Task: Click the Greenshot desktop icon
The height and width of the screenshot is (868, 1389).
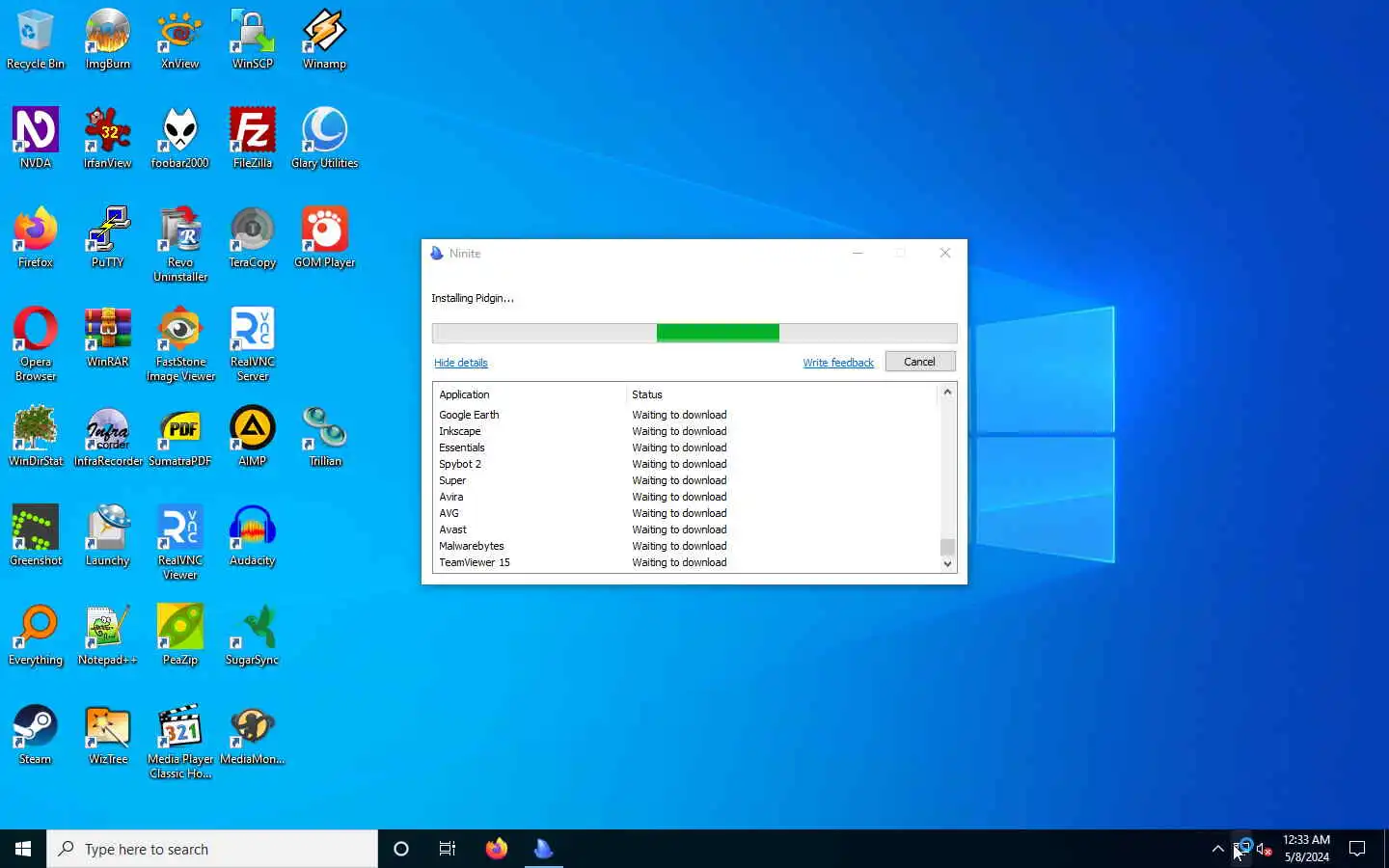Action: tap(36, 536)
